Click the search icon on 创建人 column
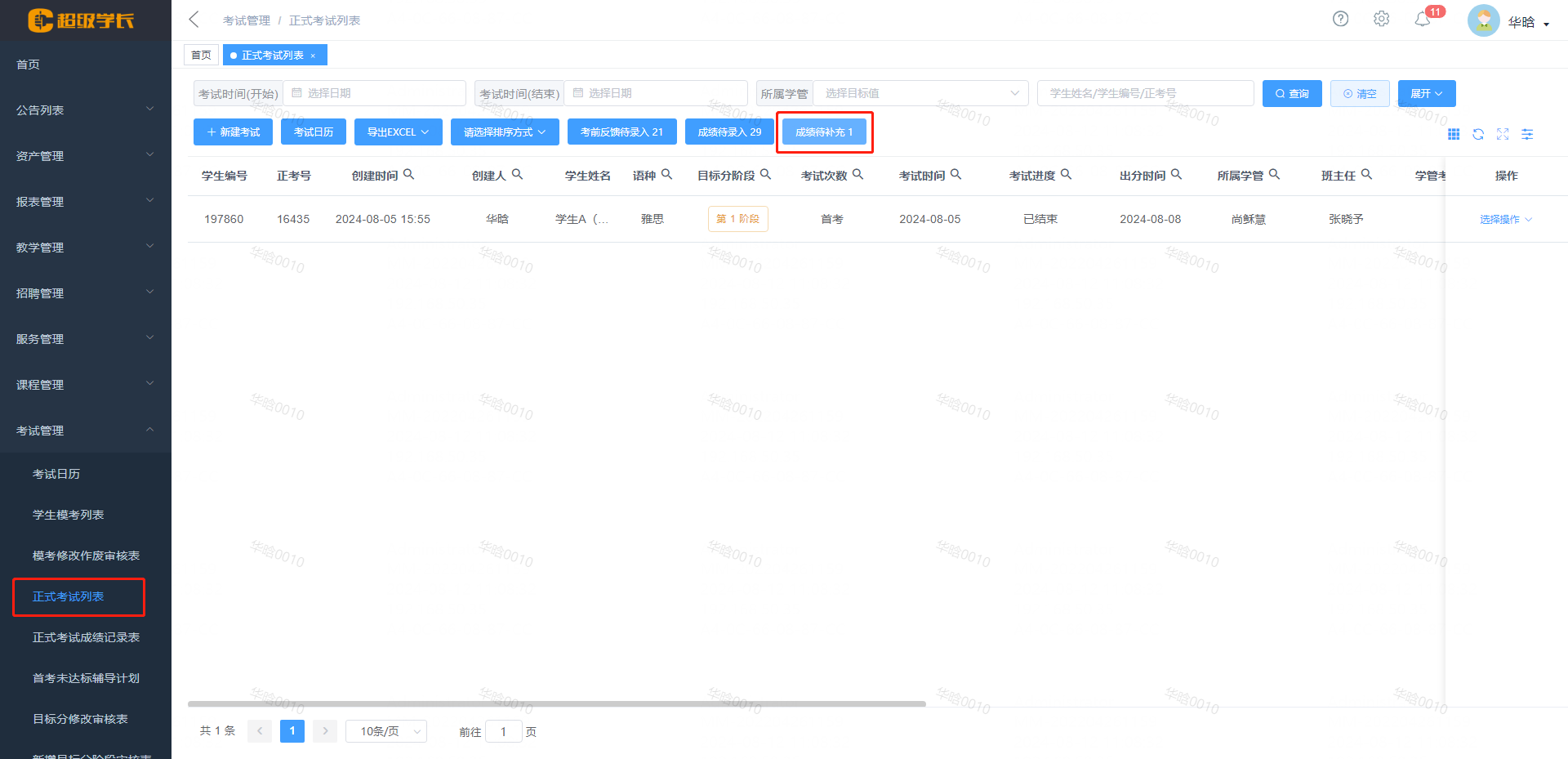This screenshot has width=1568, height=759. tap(519, 173)
